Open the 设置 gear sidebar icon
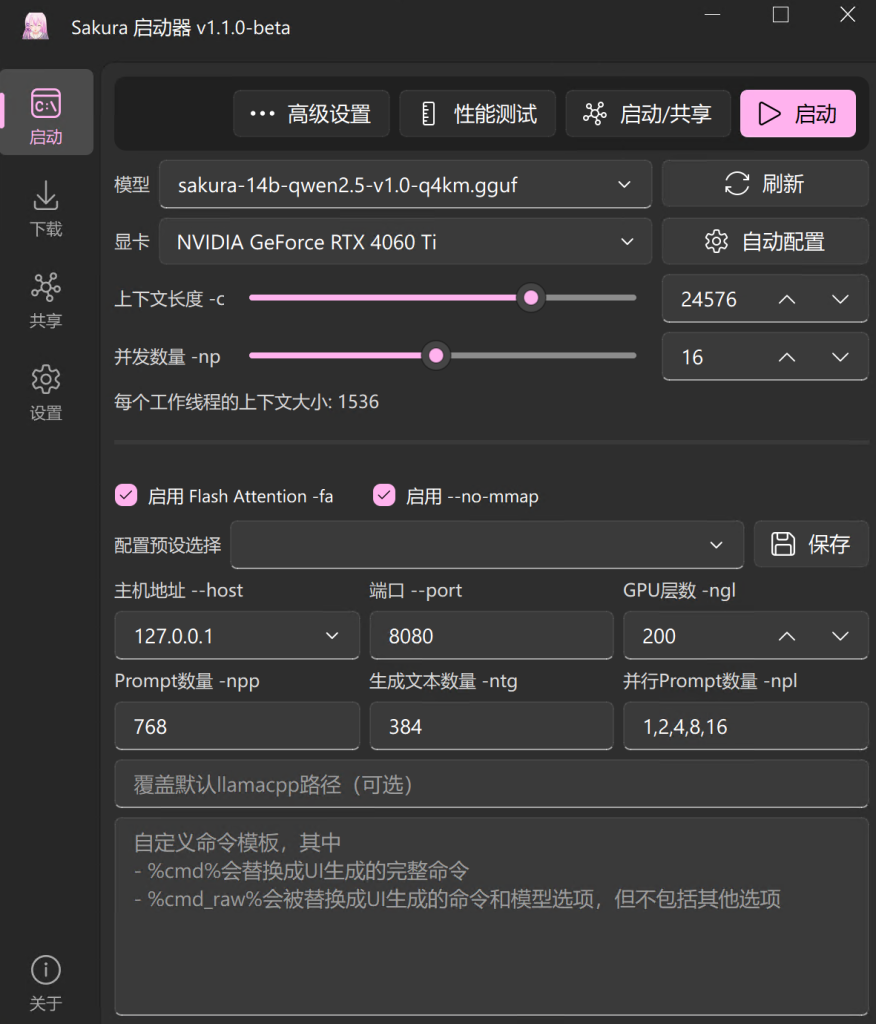The width and height of the screenshot is (876, 1024). coord(46,392)
